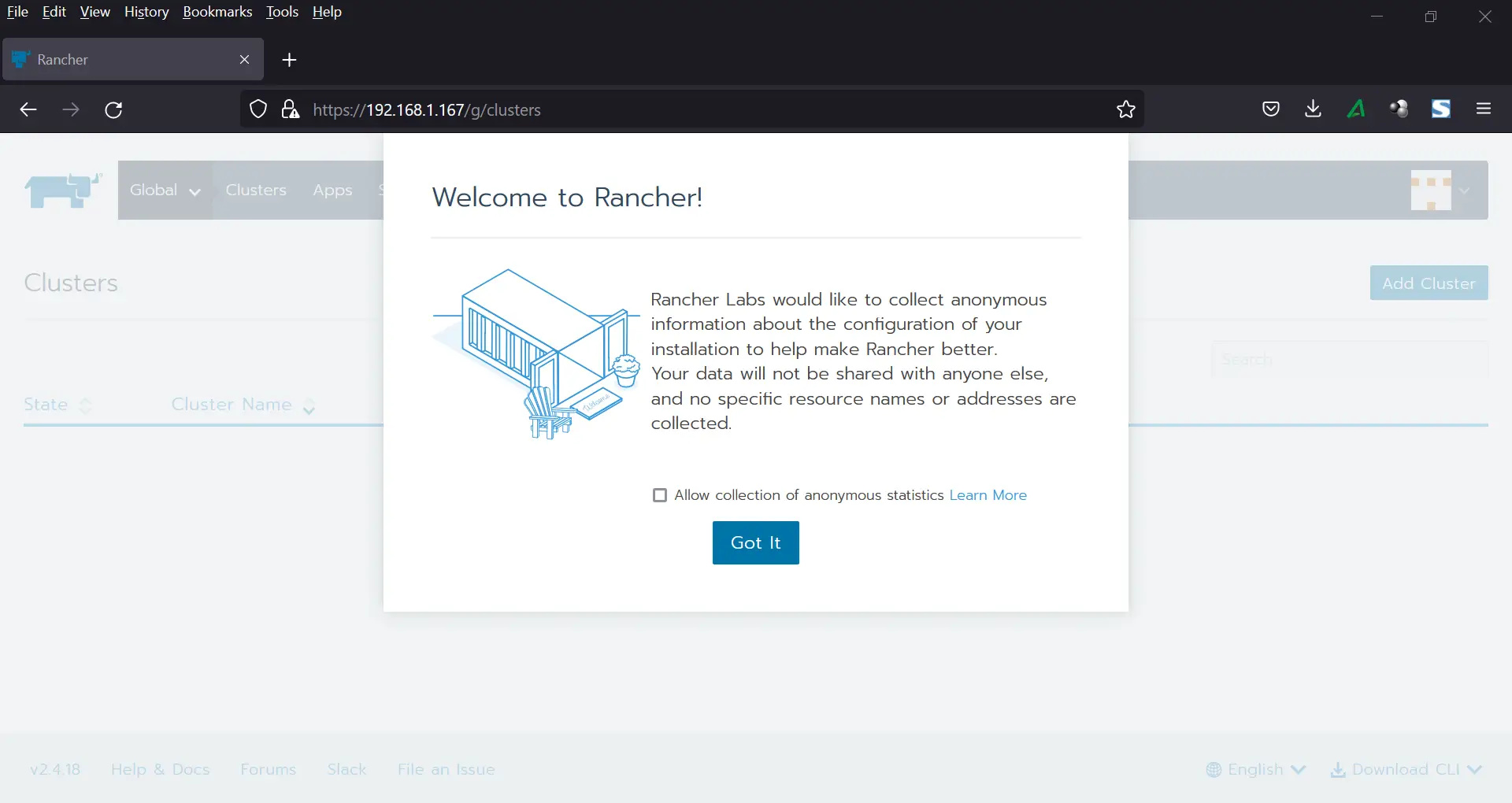Restore down the browser window
Viewport: 1512px width, 803px height.
point(1431,17)
